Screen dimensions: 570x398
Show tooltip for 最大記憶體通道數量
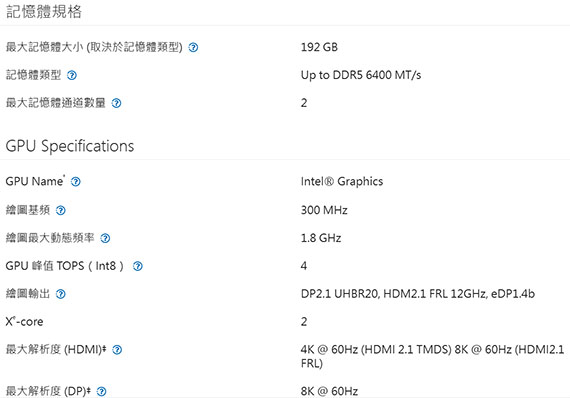click(x=116, y=103)
